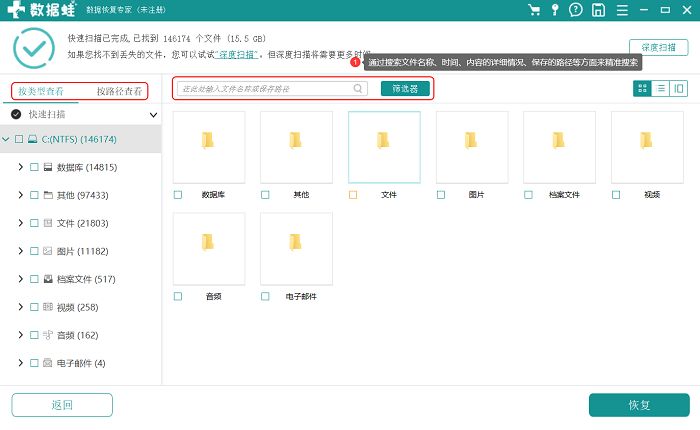Tick checkbox under 电子邮件 folder thumbnail
This screenshot has height=430, width=700.
coord(265,296)
